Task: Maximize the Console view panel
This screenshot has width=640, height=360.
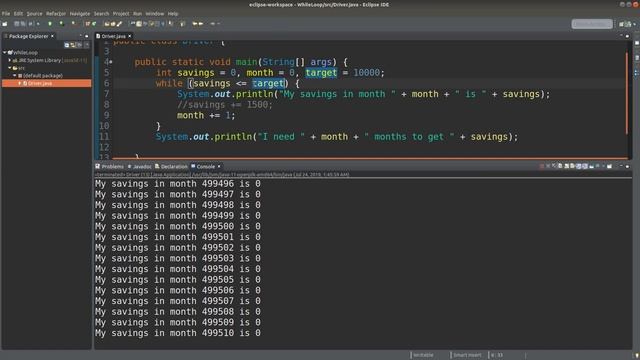Action: click(x=627, y=166)
